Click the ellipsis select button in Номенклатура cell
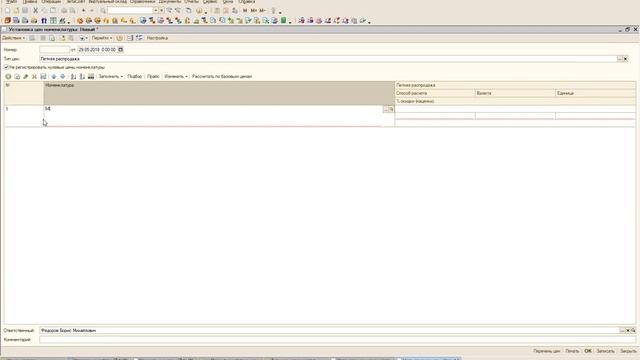640x360 pixels. click(386, 109)
